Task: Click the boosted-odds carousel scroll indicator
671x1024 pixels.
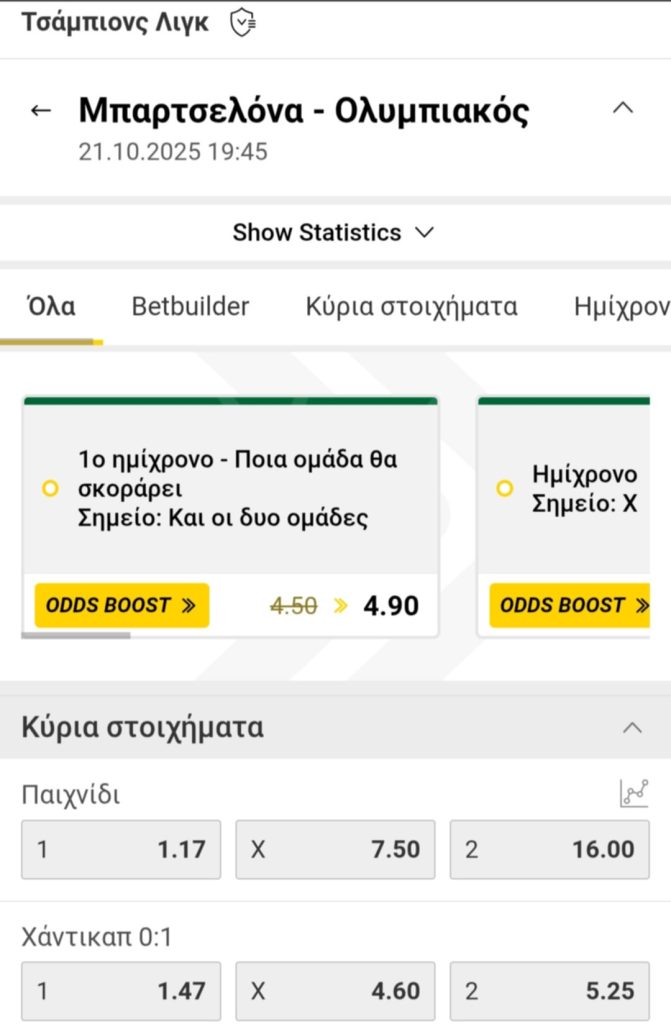Action: click(x=76, y=635)
